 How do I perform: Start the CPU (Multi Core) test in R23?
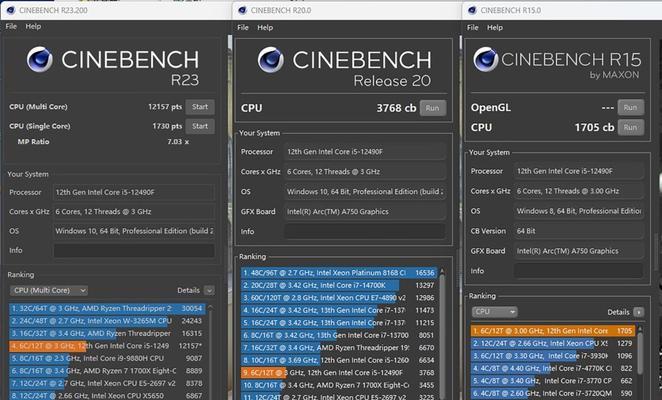pyautogui.click(x=200, y=107)
